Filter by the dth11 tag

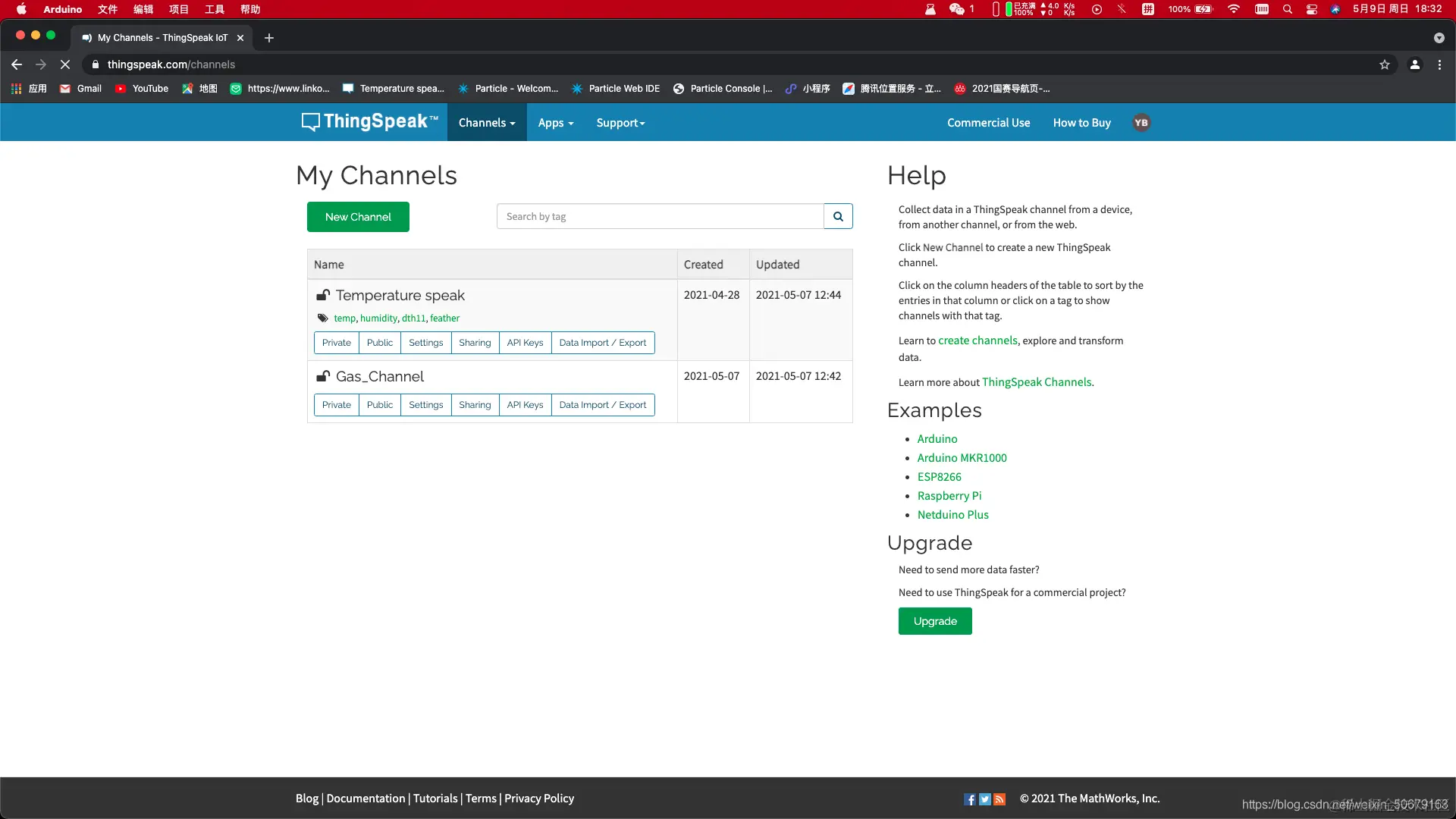413,318
